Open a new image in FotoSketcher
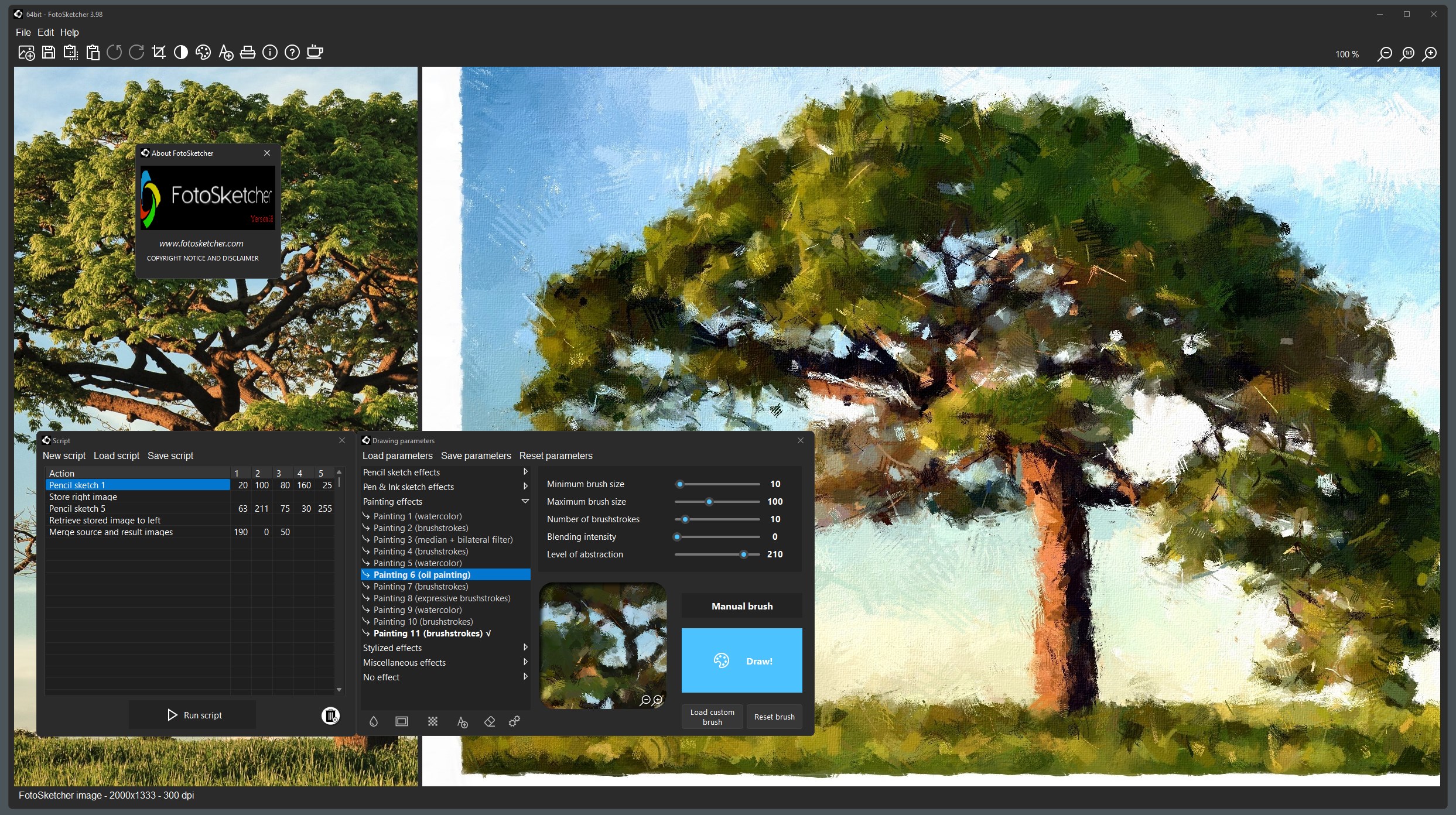Viewport: 1456px width, 815px height. [26, 52]
